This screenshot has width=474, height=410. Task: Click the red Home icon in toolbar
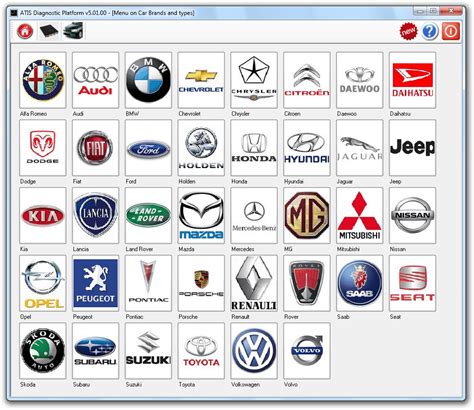tap(25, 31)
